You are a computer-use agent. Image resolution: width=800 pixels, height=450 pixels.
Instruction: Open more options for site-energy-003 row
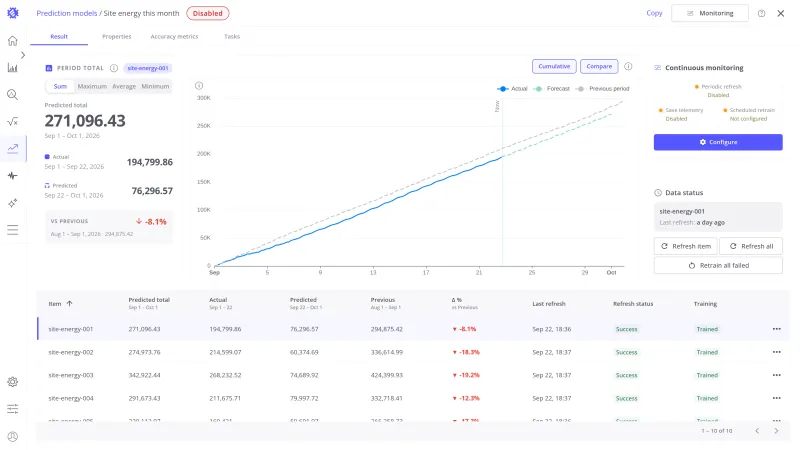(777, 375)
